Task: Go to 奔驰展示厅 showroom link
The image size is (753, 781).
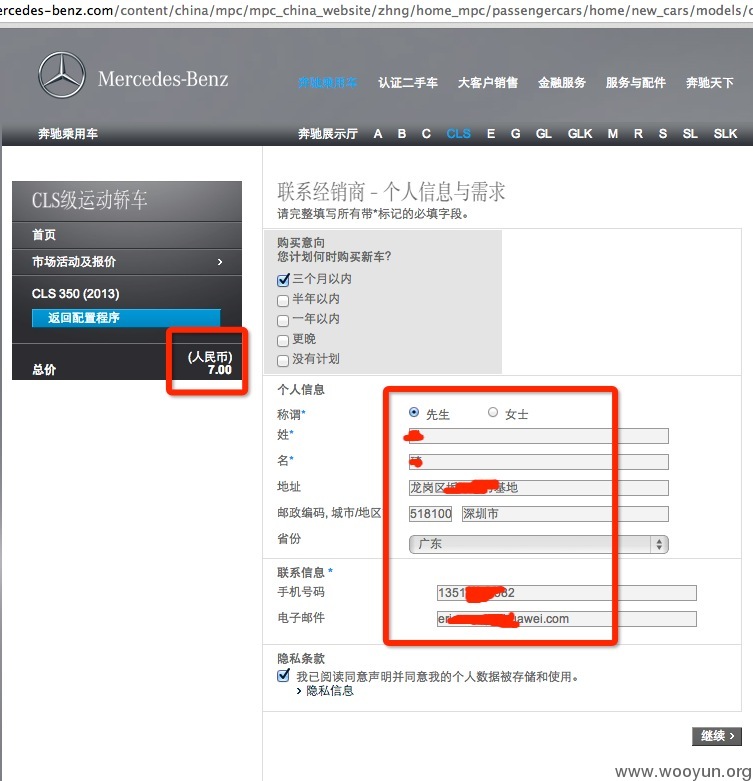Action: 328,133
